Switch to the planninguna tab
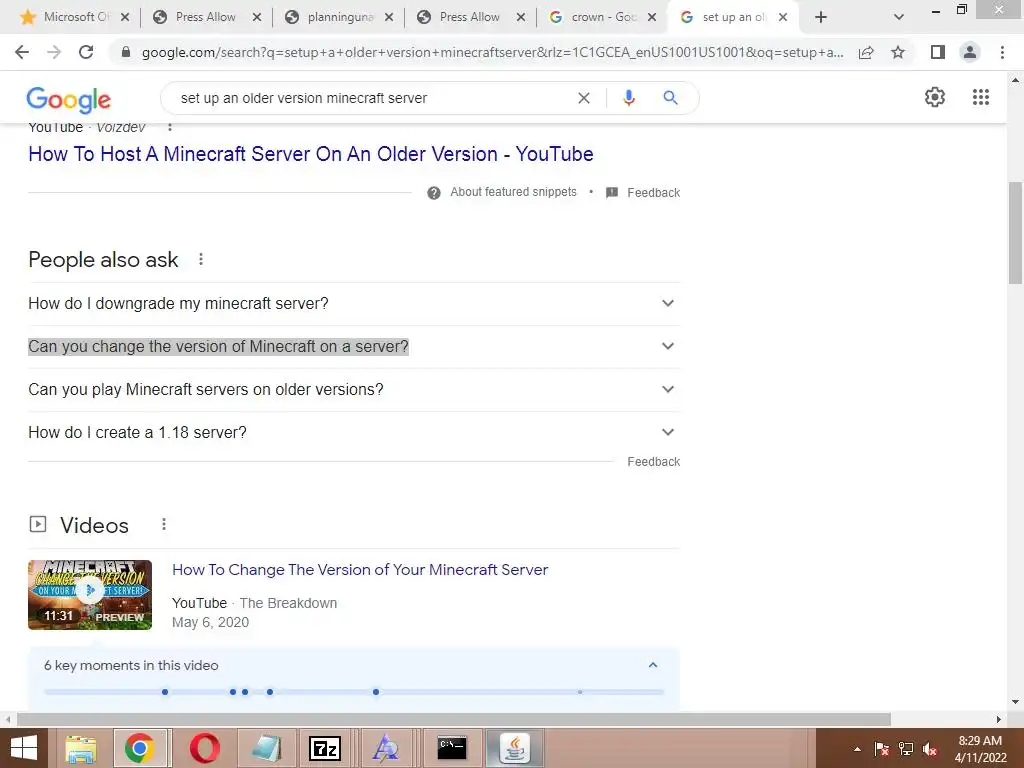 click(337, 17)
